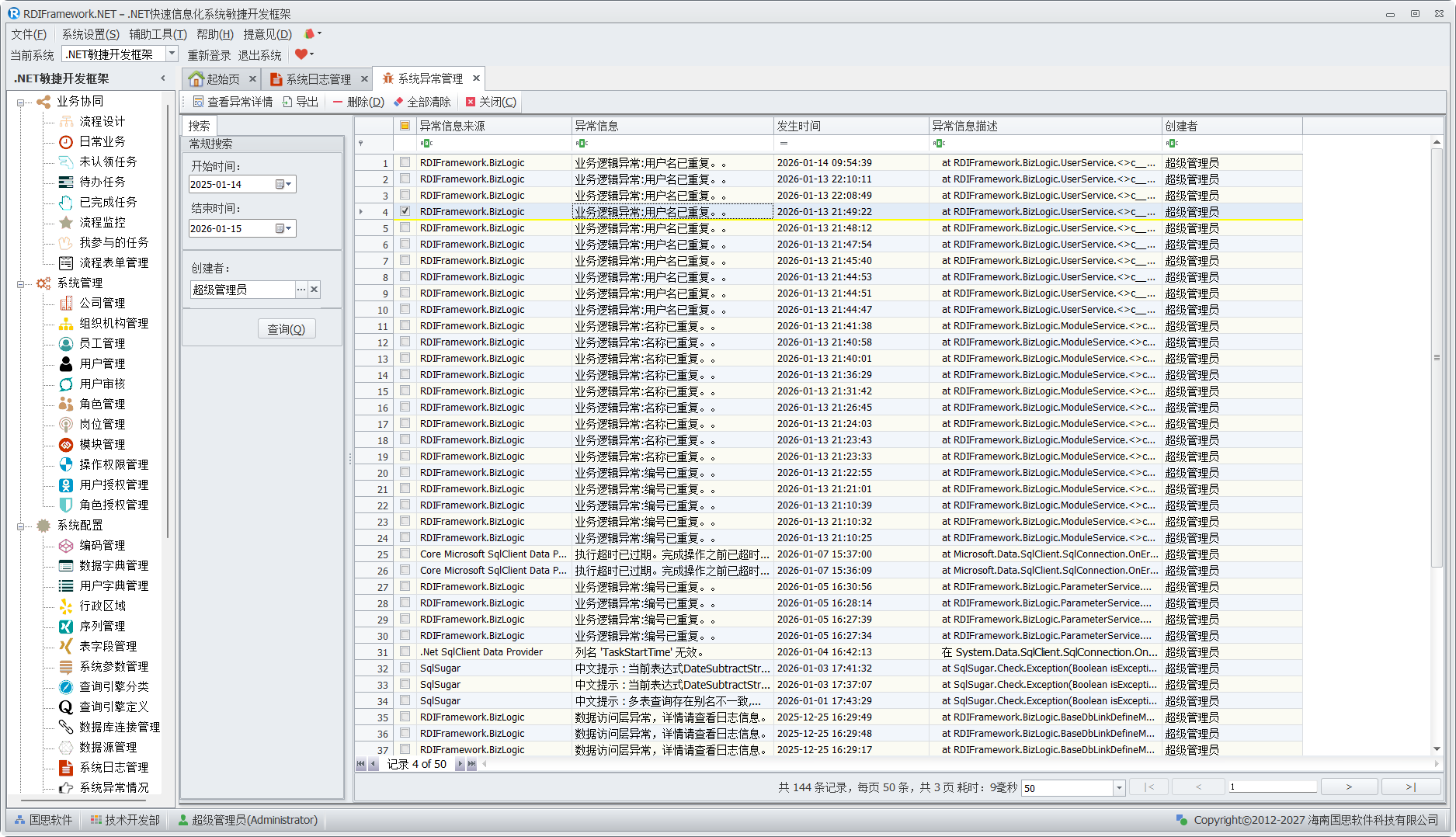Open 模块管理 in the sidebar tree
Image resolution: width=1456 pixels, height=837 pixels.
click(102, 444)
